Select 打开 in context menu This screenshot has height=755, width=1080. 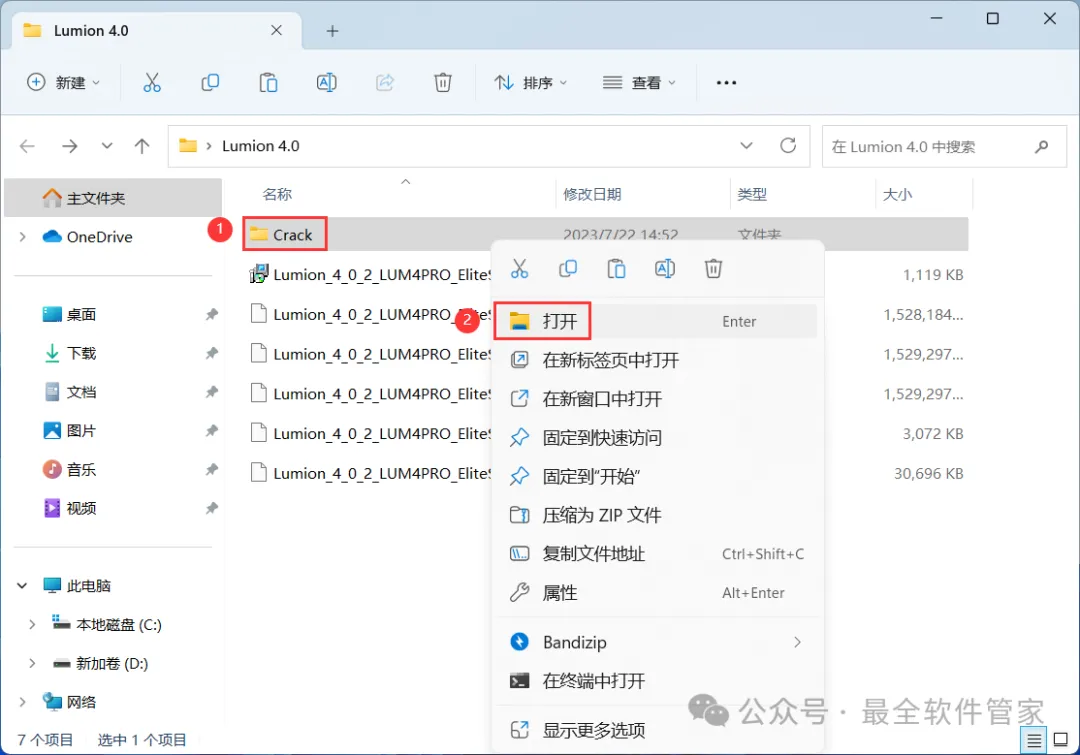tap(657, 321)
